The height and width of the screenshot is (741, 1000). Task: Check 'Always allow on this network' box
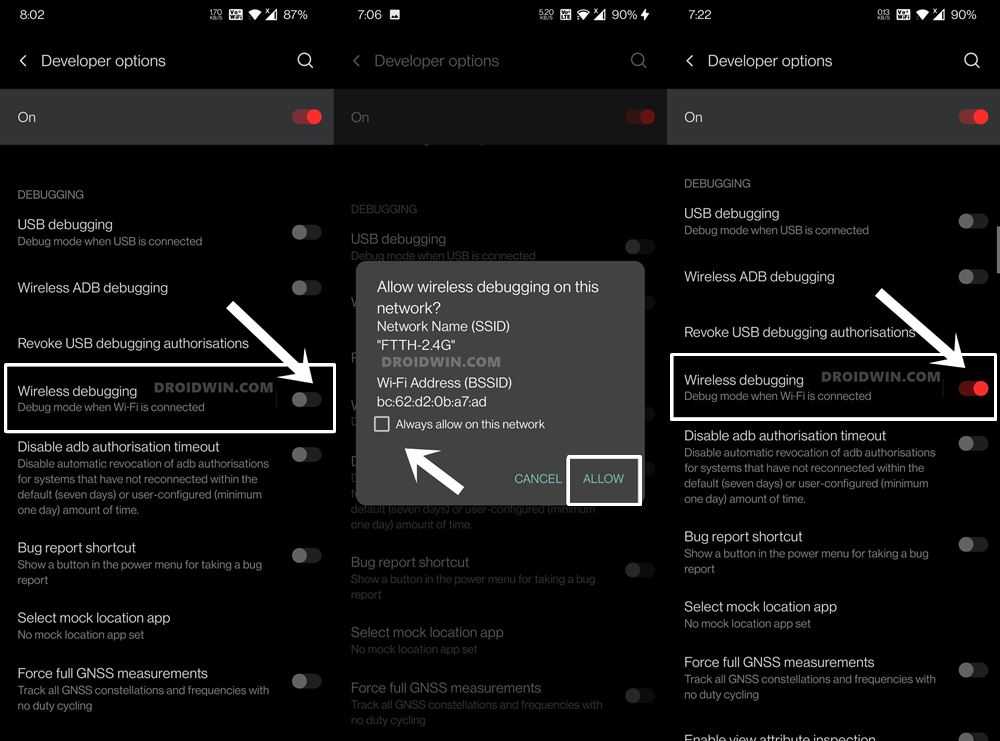[x=381, y=424]
